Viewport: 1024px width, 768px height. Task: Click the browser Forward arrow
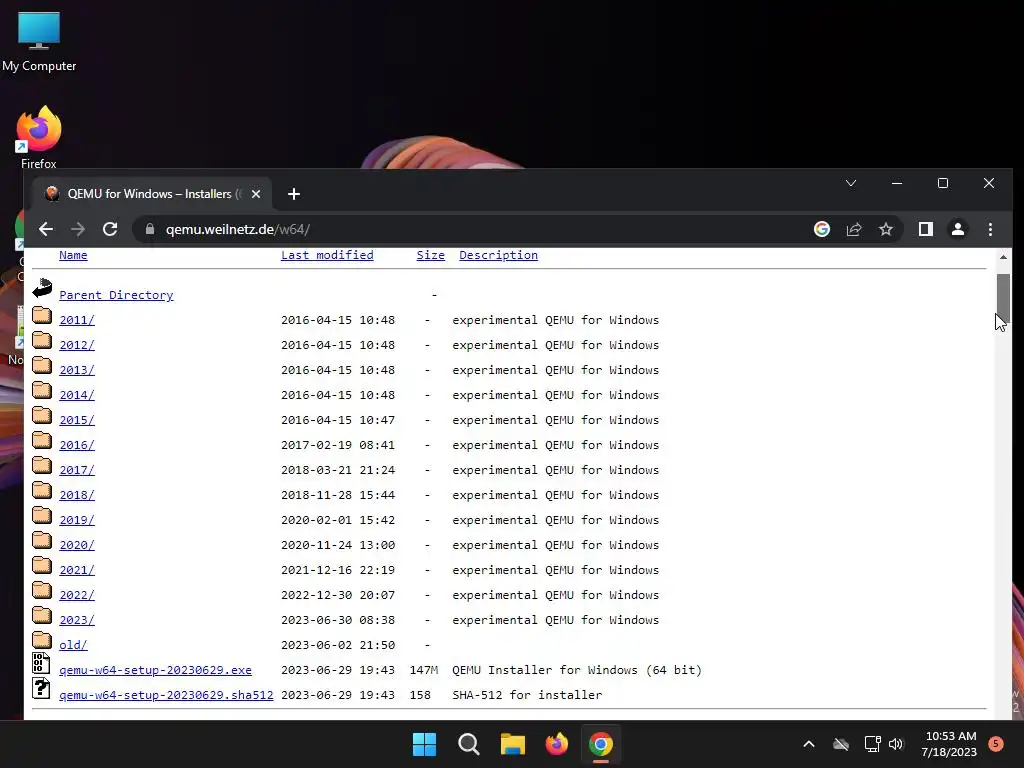tap(78, 229)
